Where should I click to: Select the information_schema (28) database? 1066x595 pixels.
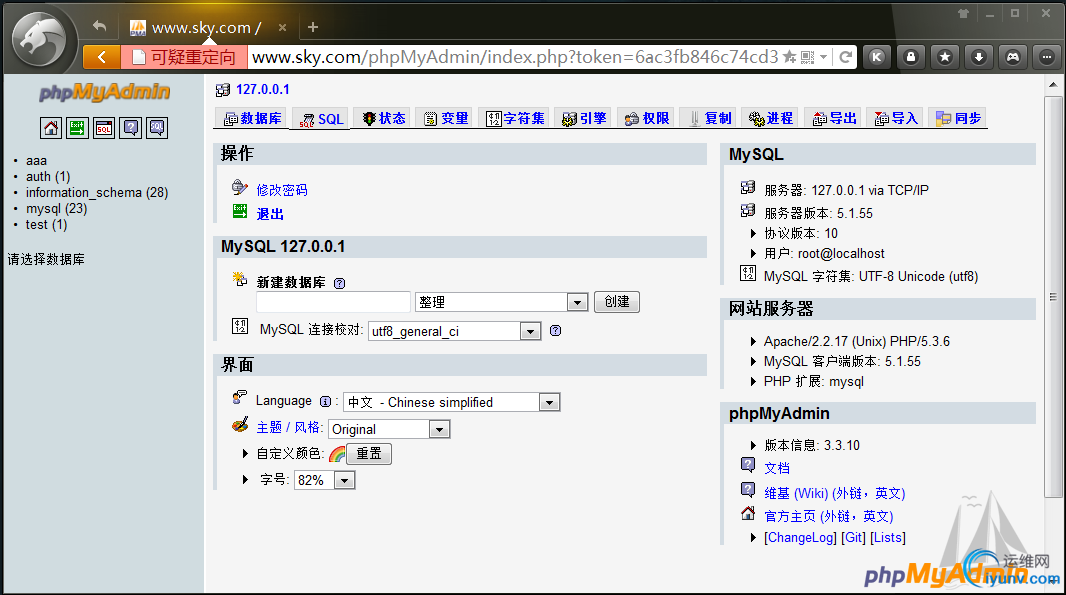coord(97,192)
